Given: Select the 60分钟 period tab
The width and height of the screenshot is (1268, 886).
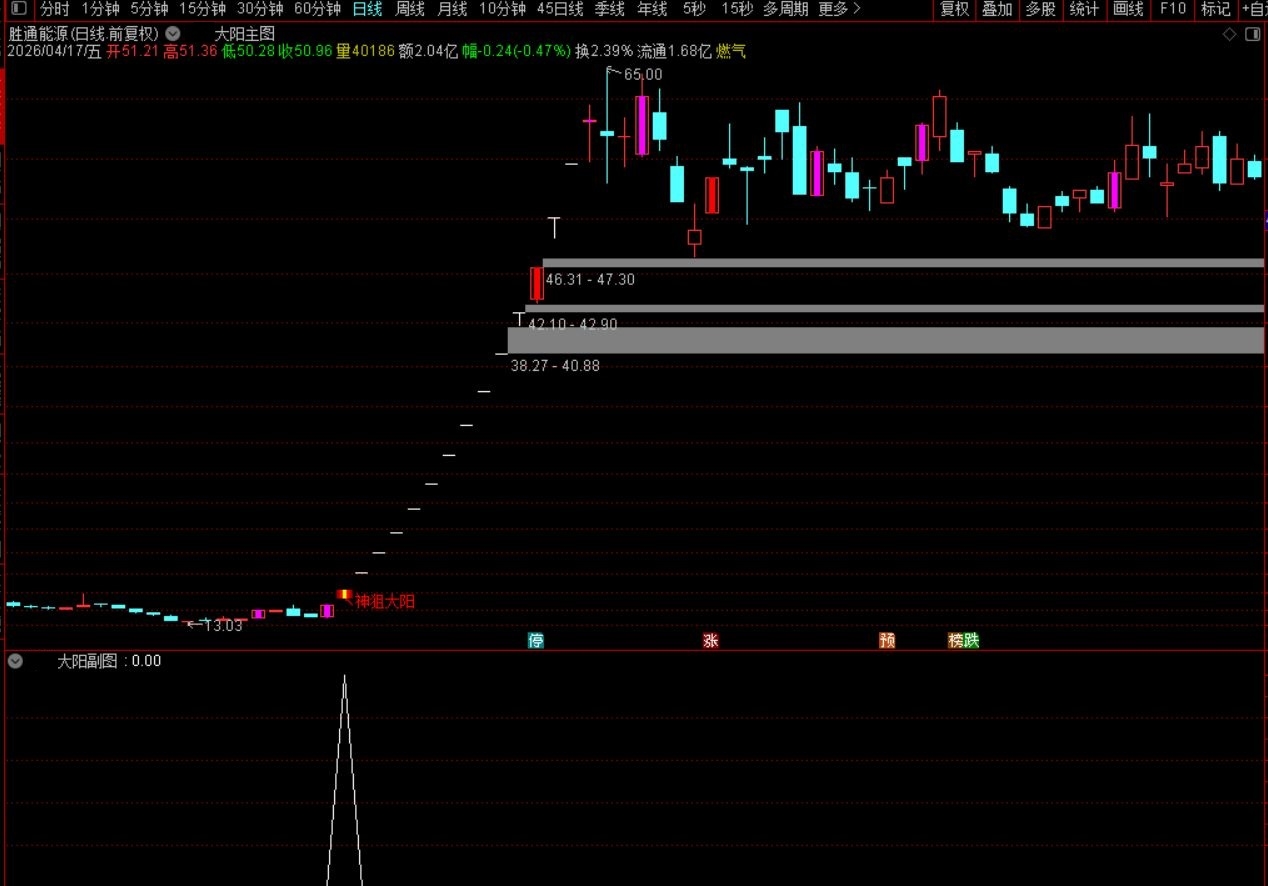Looking at the screenshot, I should tap(317, 9).
